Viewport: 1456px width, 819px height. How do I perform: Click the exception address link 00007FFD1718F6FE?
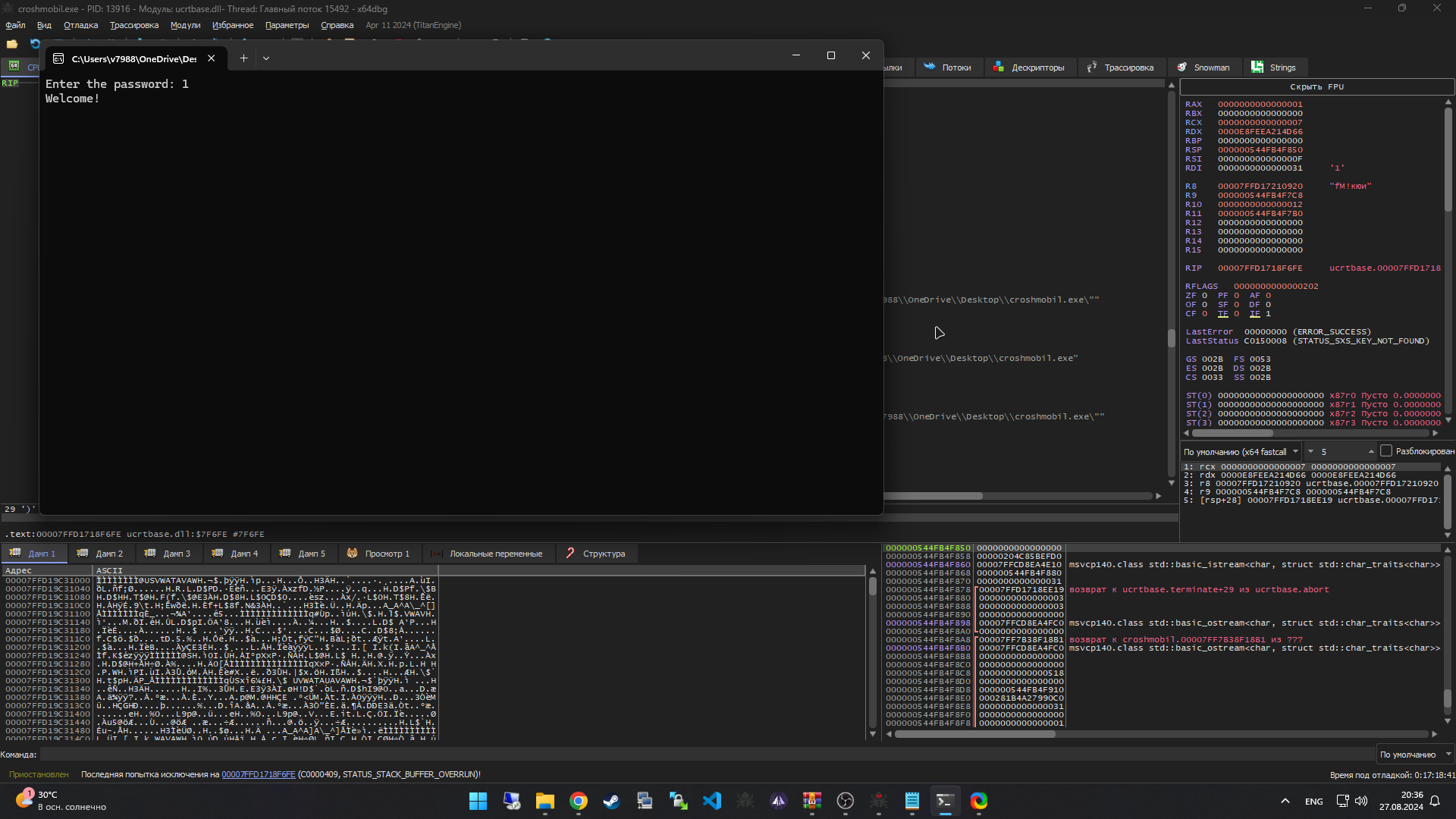click(x=258, y=774)
